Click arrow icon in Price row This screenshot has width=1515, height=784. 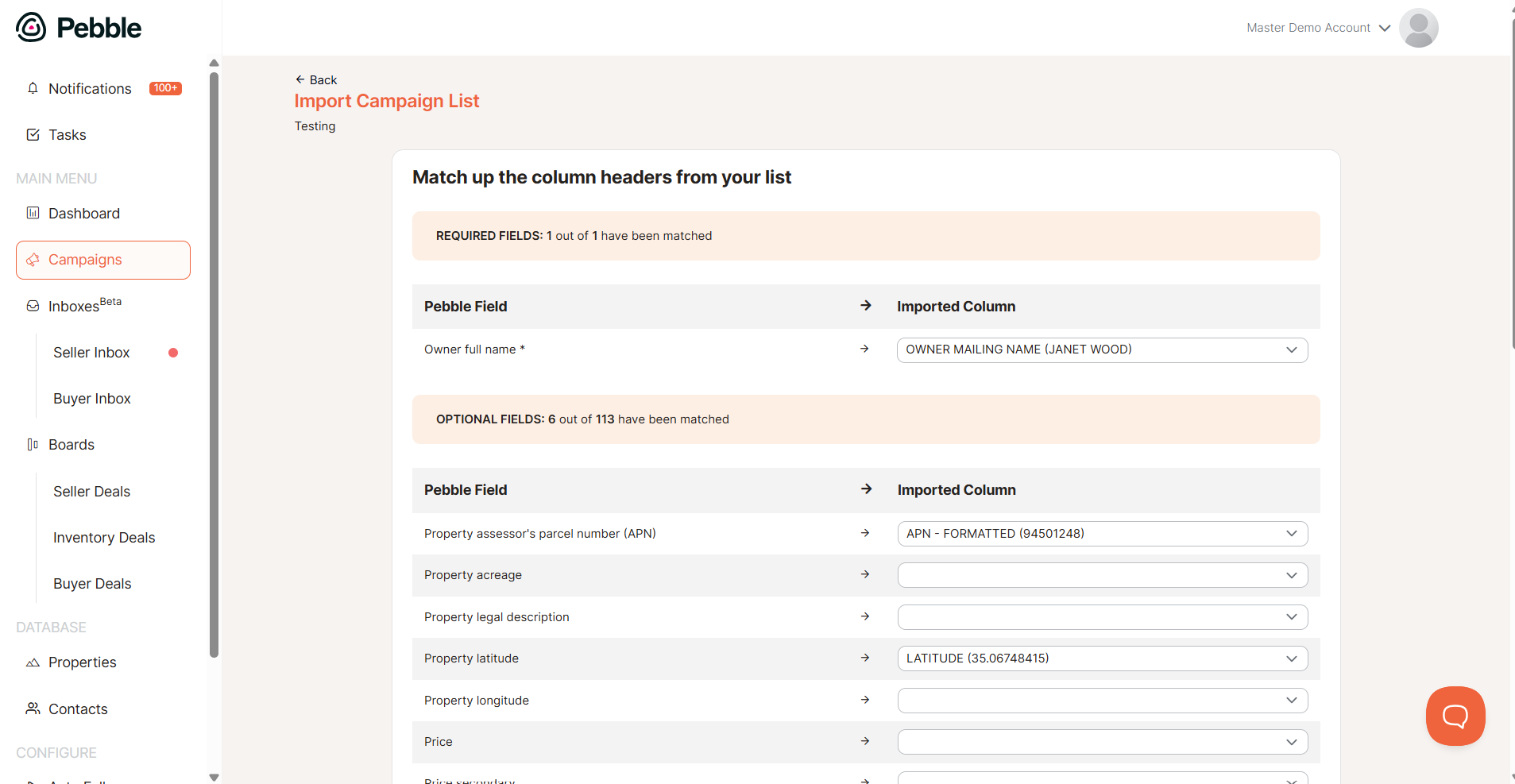click(x=865, y=741)
